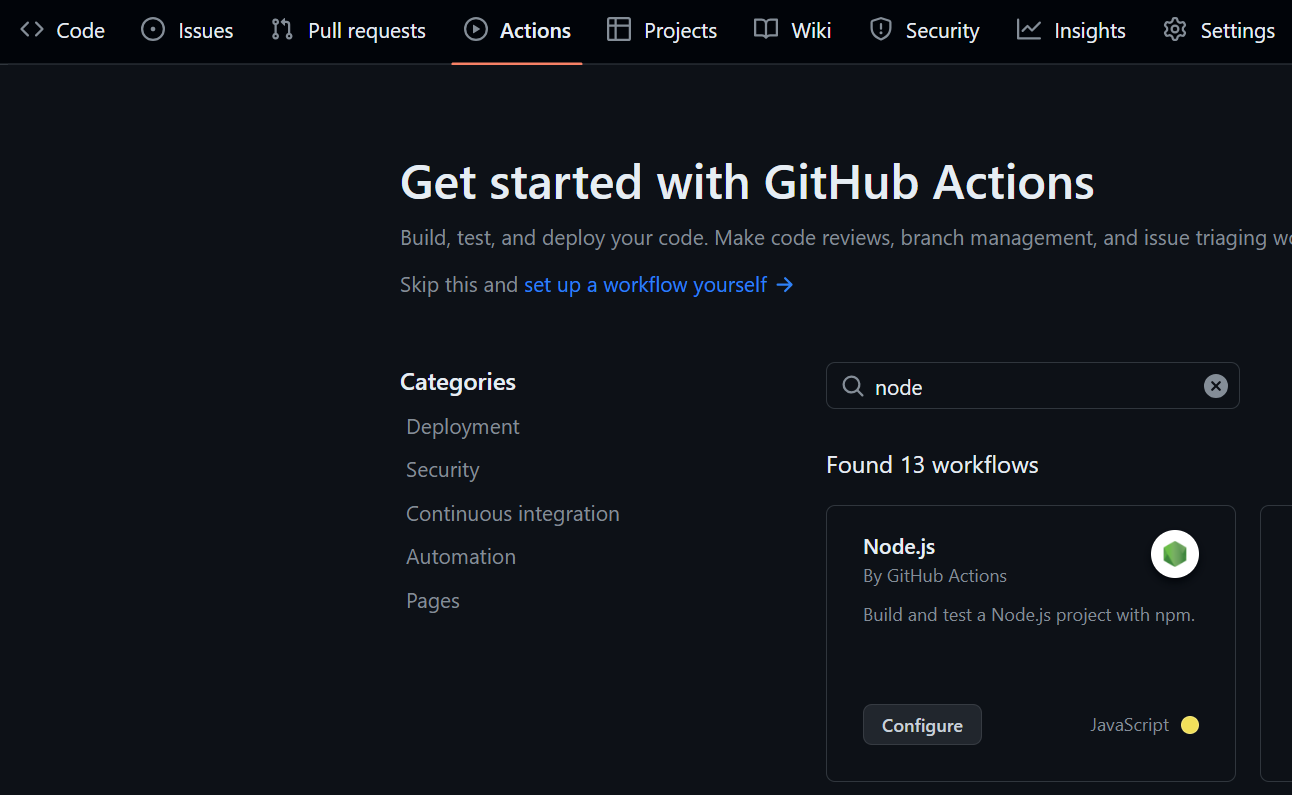Click the 'By GitHub Actions' text

pyautogui.click(x=935, y=576)
